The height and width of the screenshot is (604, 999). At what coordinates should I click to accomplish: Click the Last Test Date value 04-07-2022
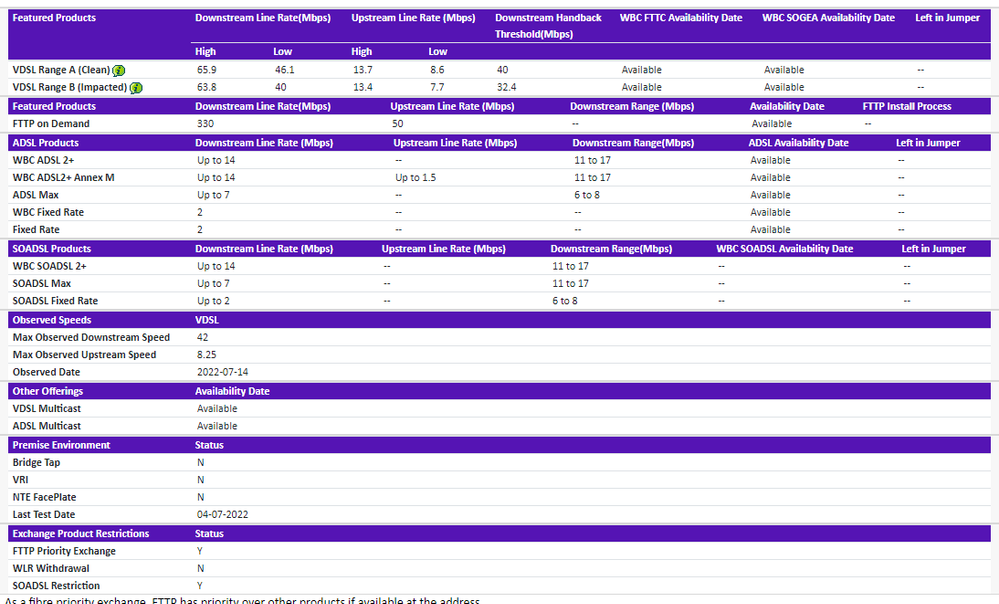pos(223,515)
